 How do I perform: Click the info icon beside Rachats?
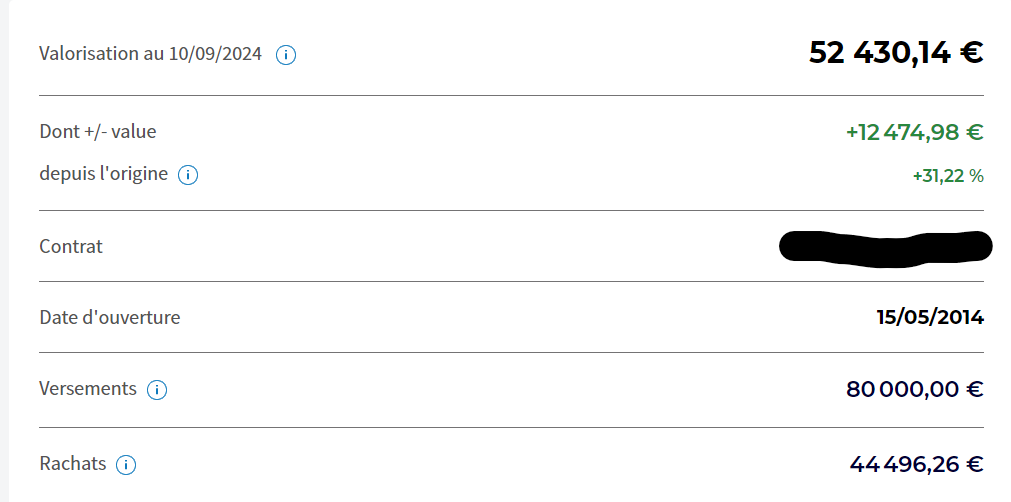tap(126, 465)
